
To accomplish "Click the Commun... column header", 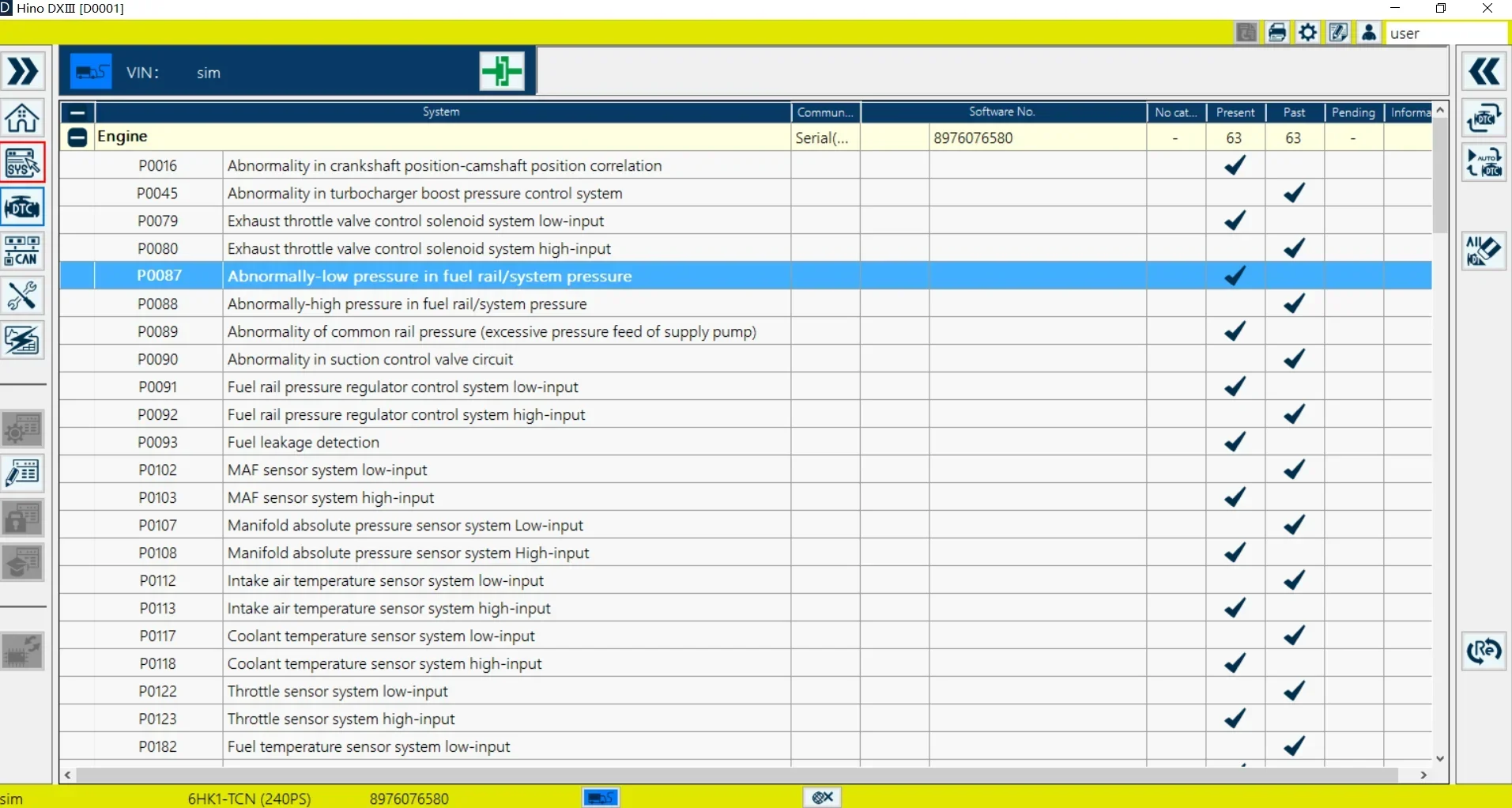I will [x=825, y=112].
